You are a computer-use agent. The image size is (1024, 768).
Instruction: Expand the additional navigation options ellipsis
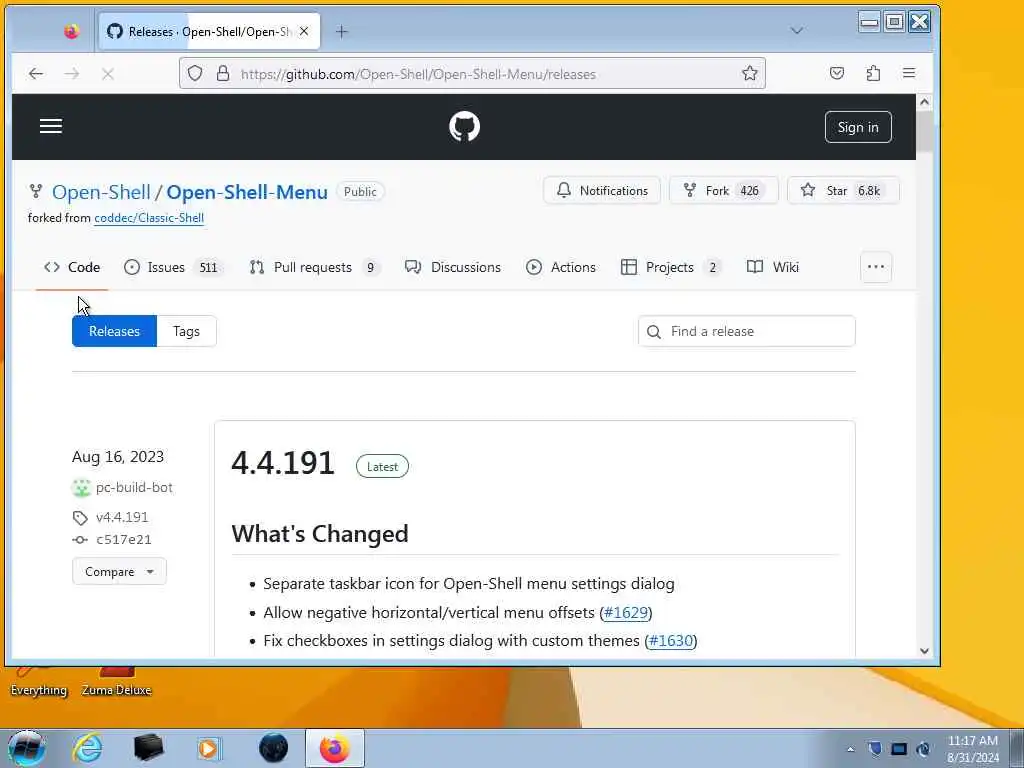(x=876, y=267)
